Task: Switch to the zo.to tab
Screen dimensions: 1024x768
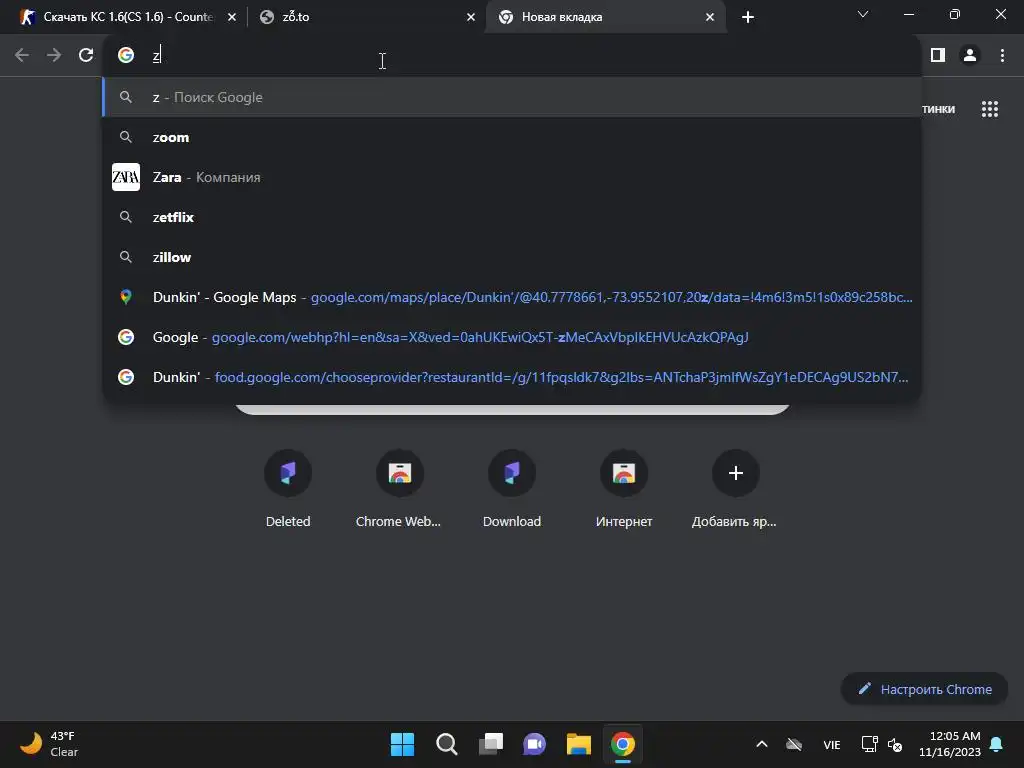Action: coord(366,17)
